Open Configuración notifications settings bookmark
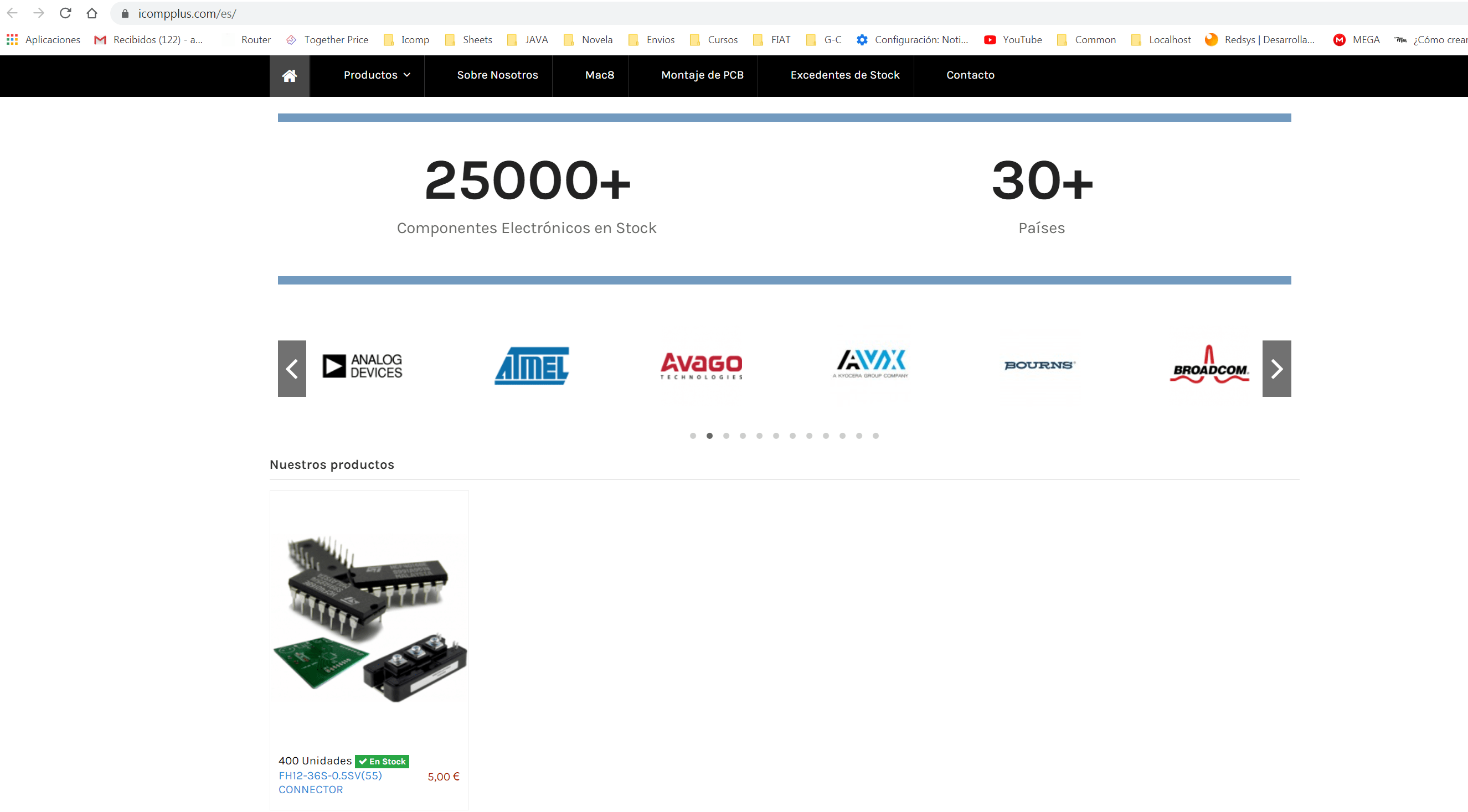The height and width of the screenshot is (812, 1468). (x=913, y=39)
